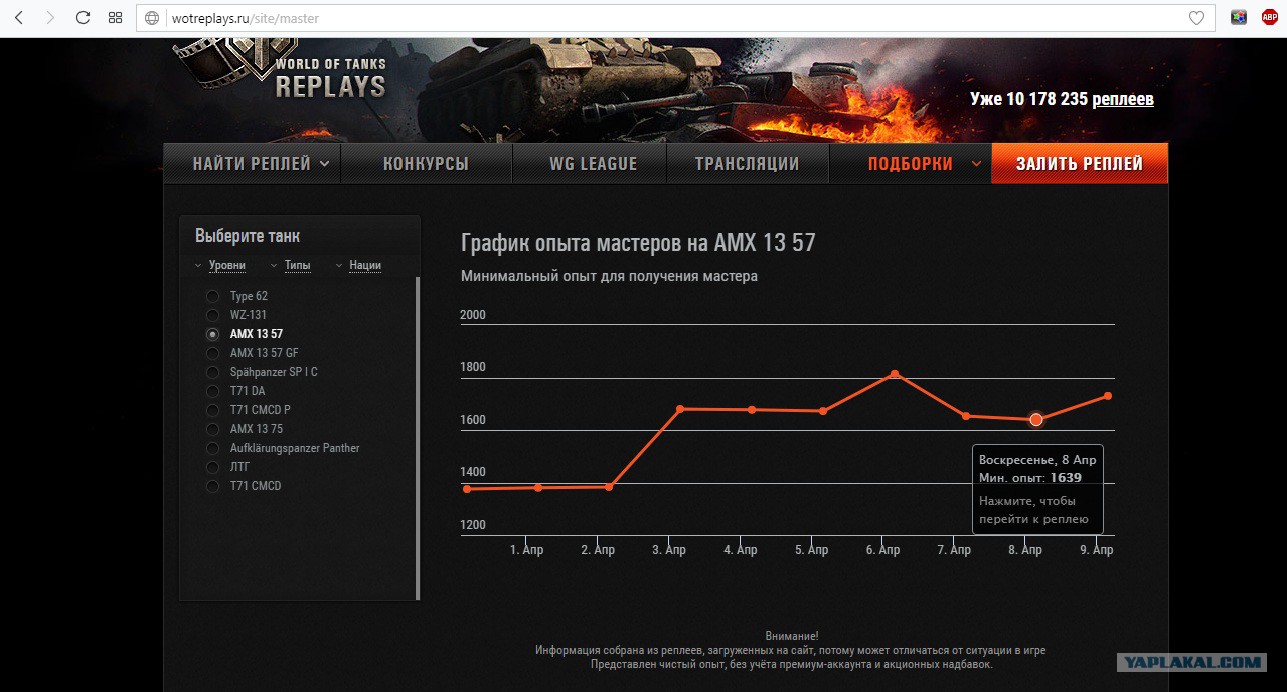Image resolution: width=1287 pixels, height=692 pixels.
Task: Click the tank list vertical scrollbar
Action: point(418,438)
